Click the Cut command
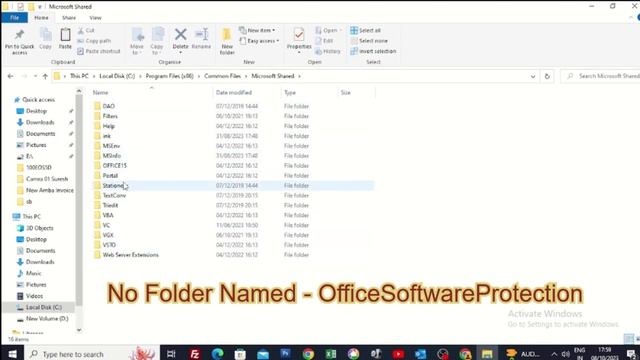The width and height of the screenshot is (640, 360). point(86,31)
